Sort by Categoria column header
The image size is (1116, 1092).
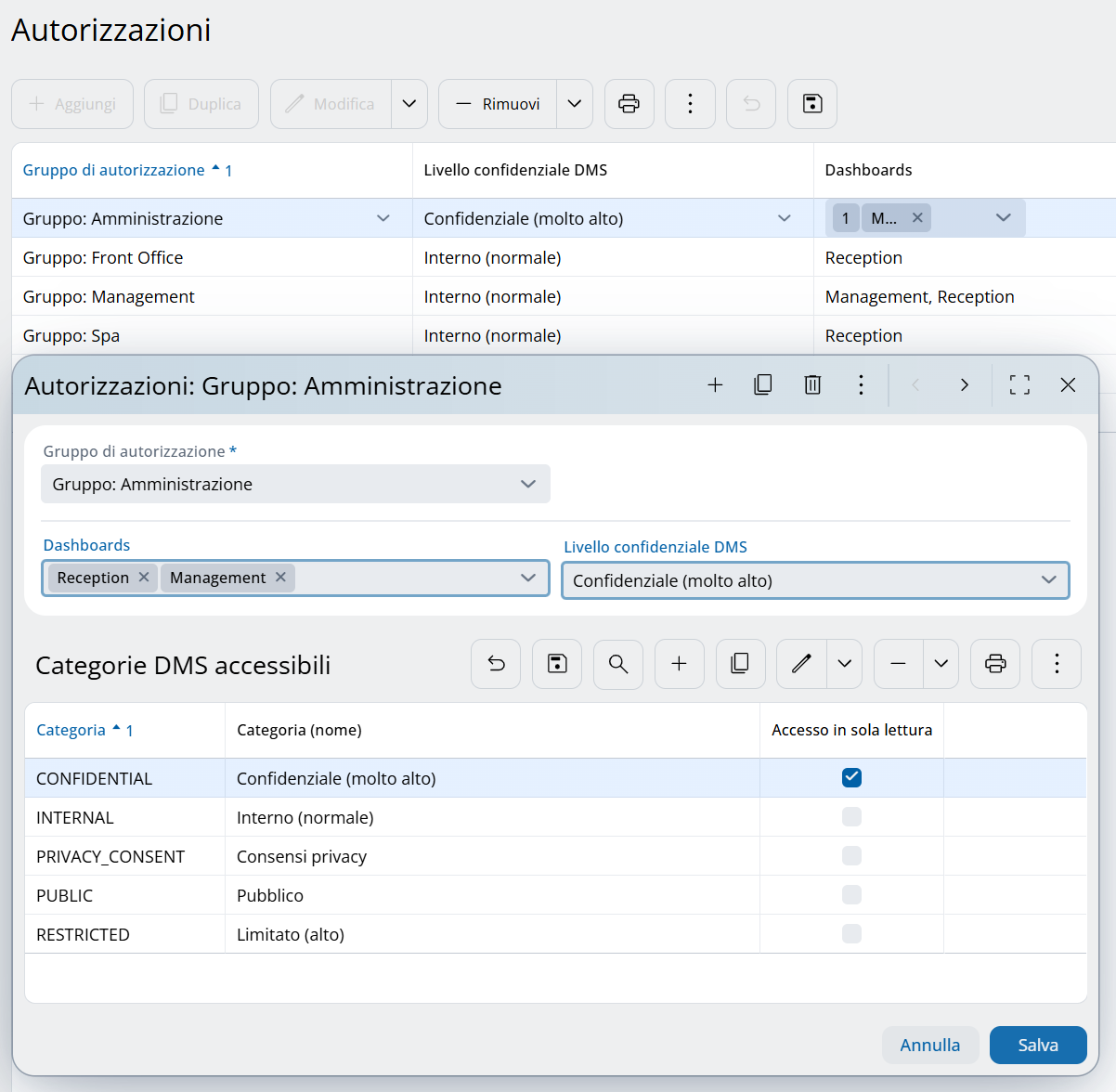click(x=71, y=730)
